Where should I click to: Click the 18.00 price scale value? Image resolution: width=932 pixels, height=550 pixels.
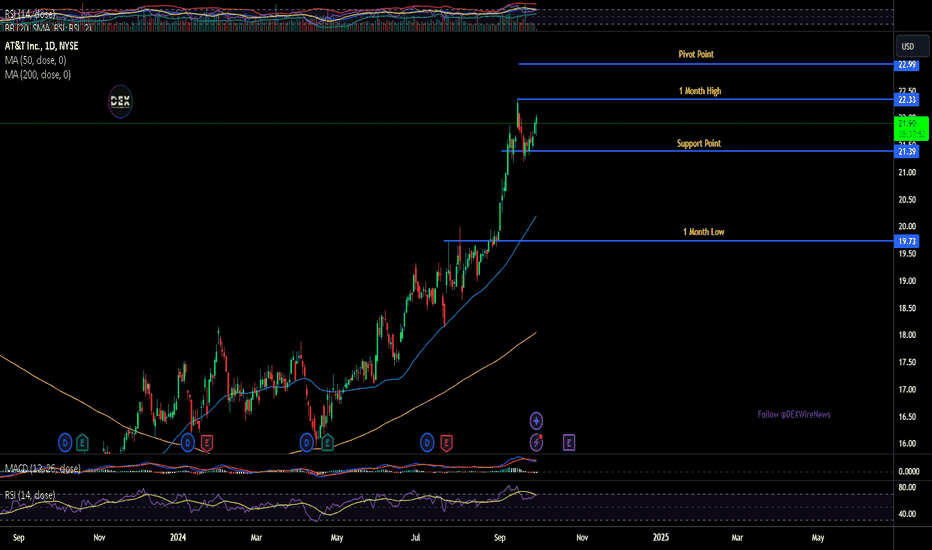pos(907,335)
